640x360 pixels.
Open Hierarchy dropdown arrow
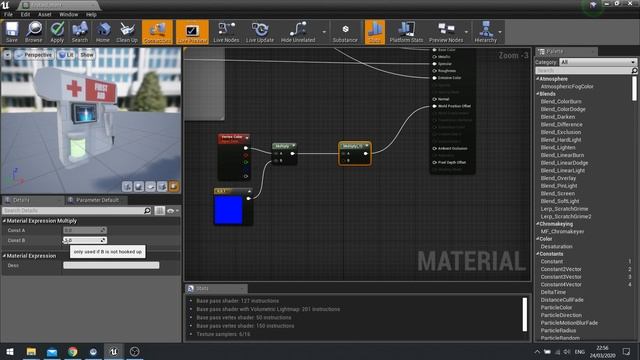500,32
